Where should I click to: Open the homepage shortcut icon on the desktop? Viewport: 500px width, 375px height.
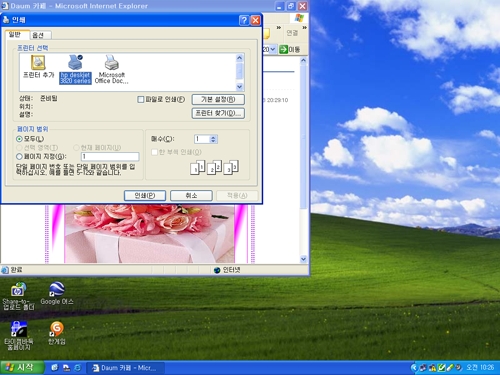pyautogui.click(x=18, y=335)
